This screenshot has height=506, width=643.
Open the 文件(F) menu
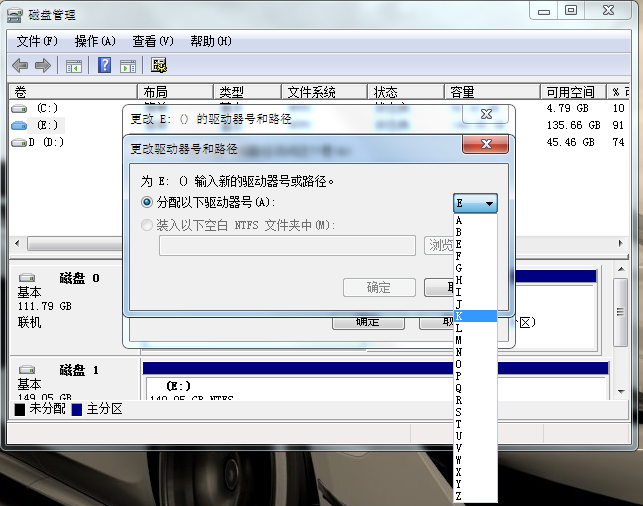[x=37, y=41]
